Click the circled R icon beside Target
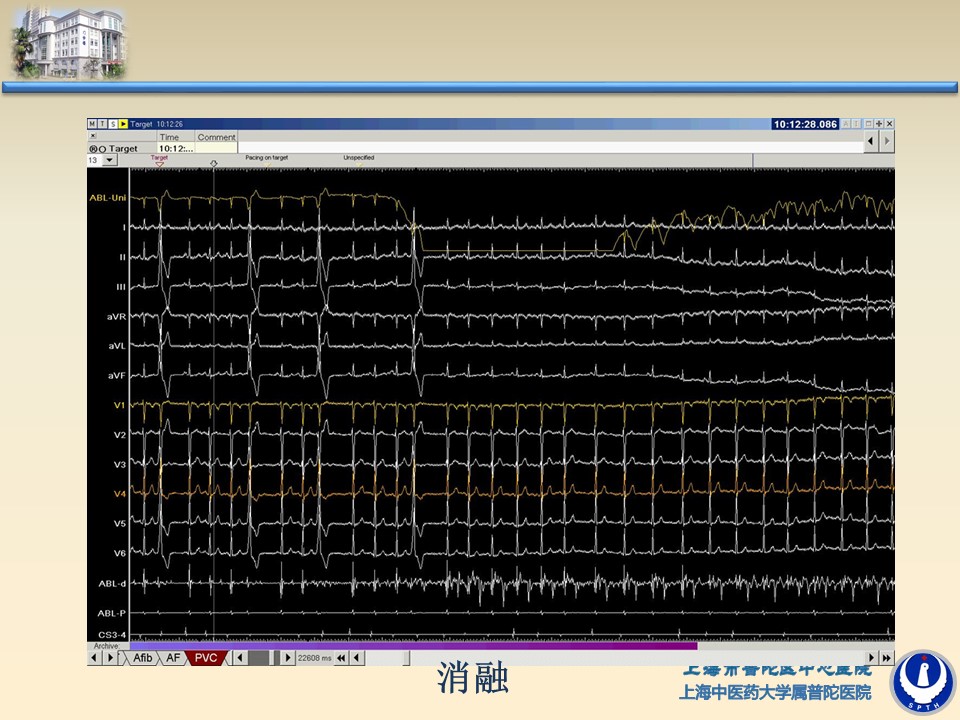This screenshot has width=960, height=720. click(93, 149)
